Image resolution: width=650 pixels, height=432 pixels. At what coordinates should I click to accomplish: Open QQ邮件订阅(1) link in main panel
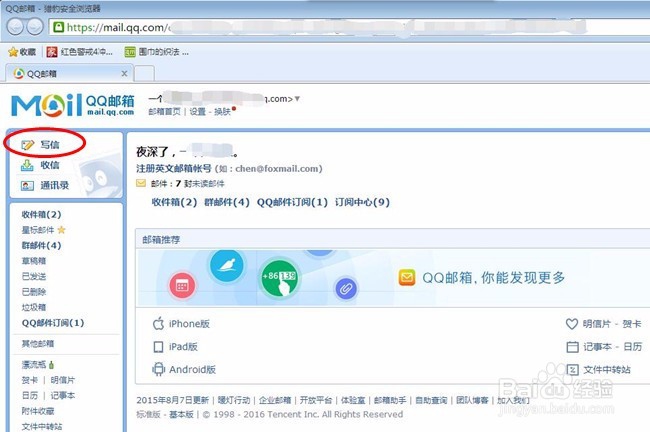[x=292, y=202]
